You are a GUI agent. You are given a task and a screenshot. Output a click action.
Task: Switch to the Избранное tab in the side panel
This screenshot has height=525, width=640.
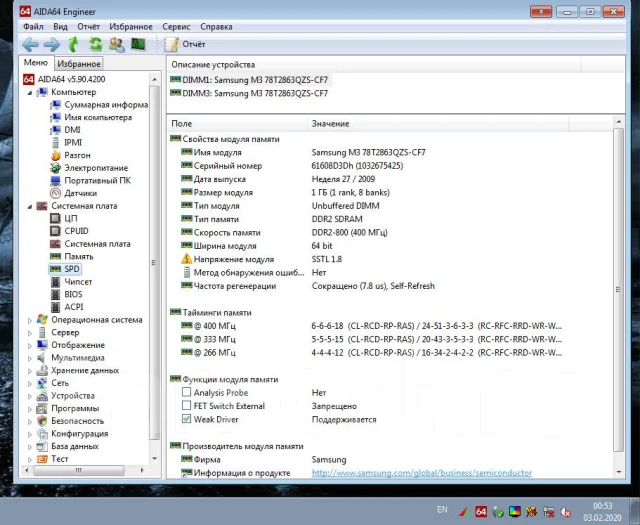coord(79,64)
